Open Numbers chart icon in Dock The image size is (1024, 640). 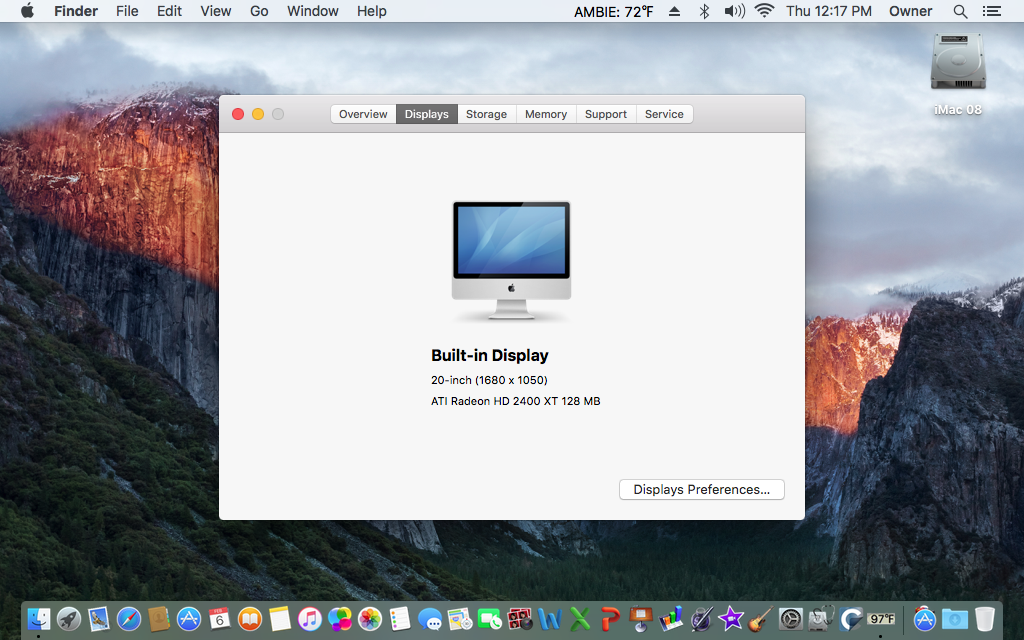pyautogui.click(x=671, y=618)
